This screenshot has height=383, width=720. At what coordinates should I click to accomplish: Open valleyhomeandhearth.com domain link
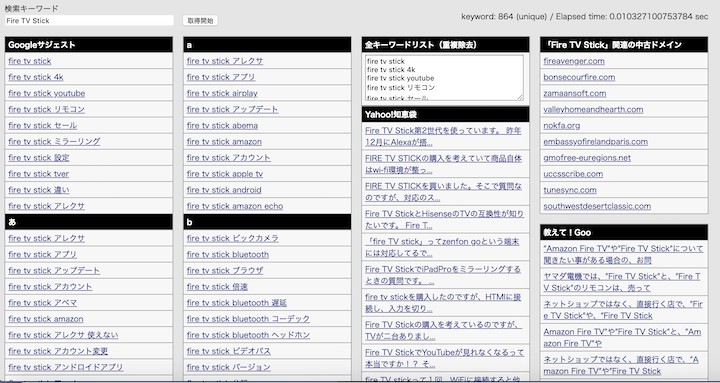(x=593, y=109)
